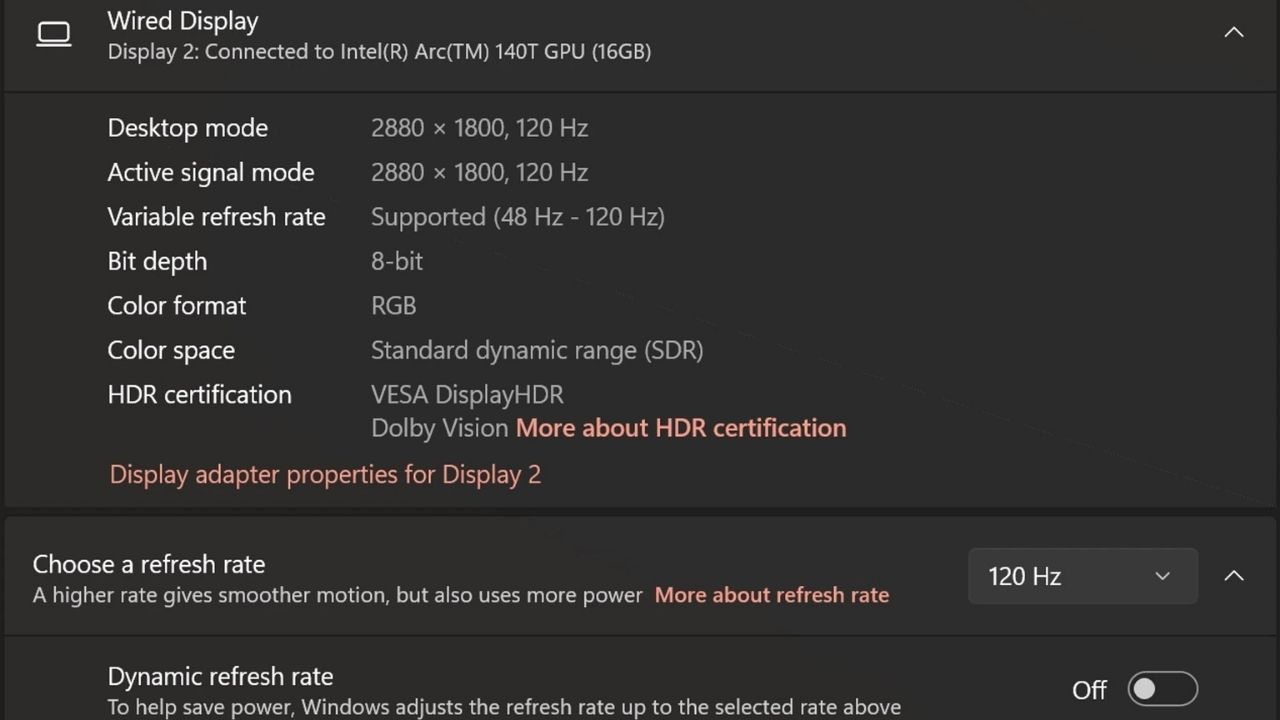Click the Standard dynamic range (SDR) text
The height and width of the screenshot is (720, 1280).
[537, 350]
